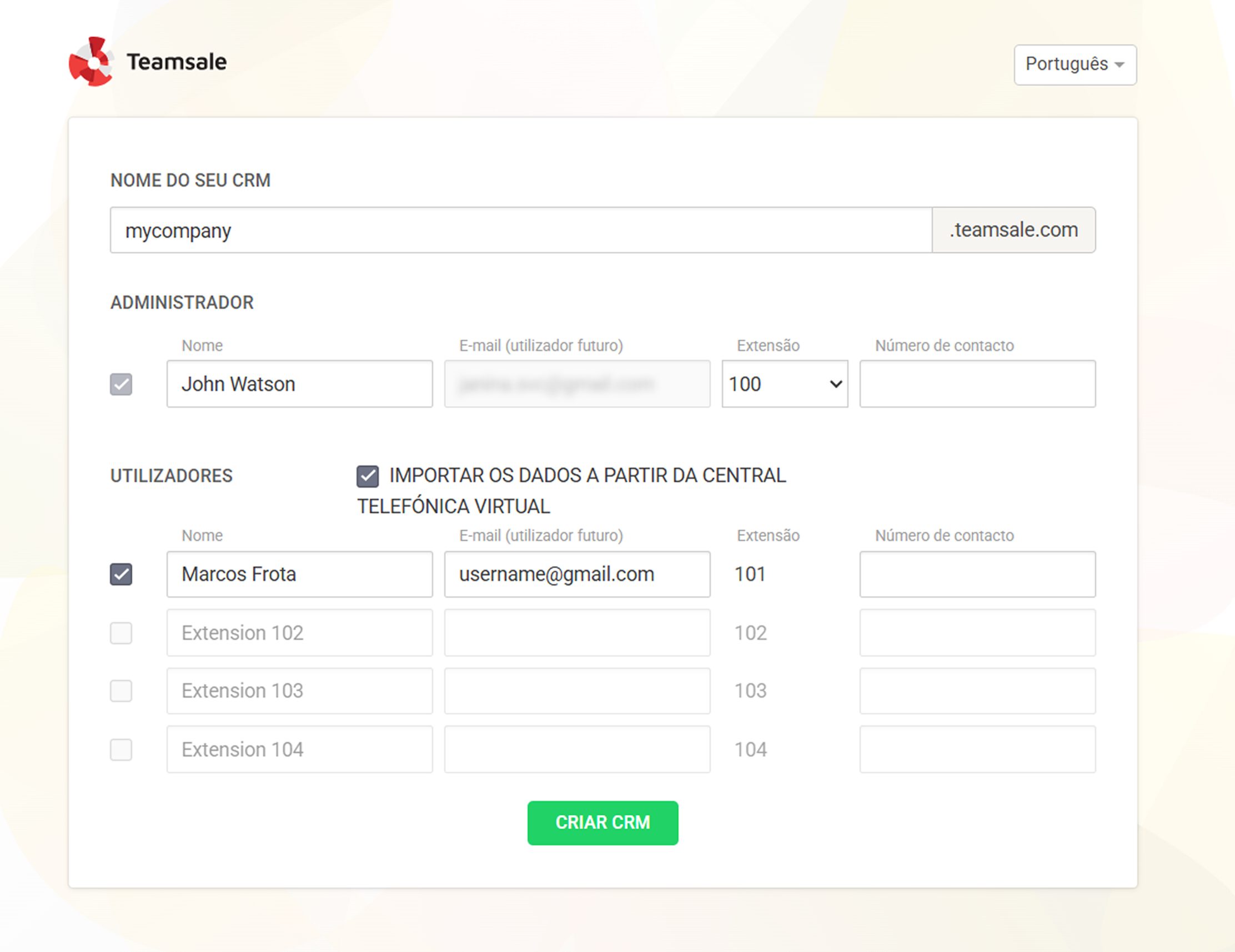This screenshot has height=952, width=1235.
Task: Enable the Extension 102 user checkbox
Action: click(x=121, y=633)
